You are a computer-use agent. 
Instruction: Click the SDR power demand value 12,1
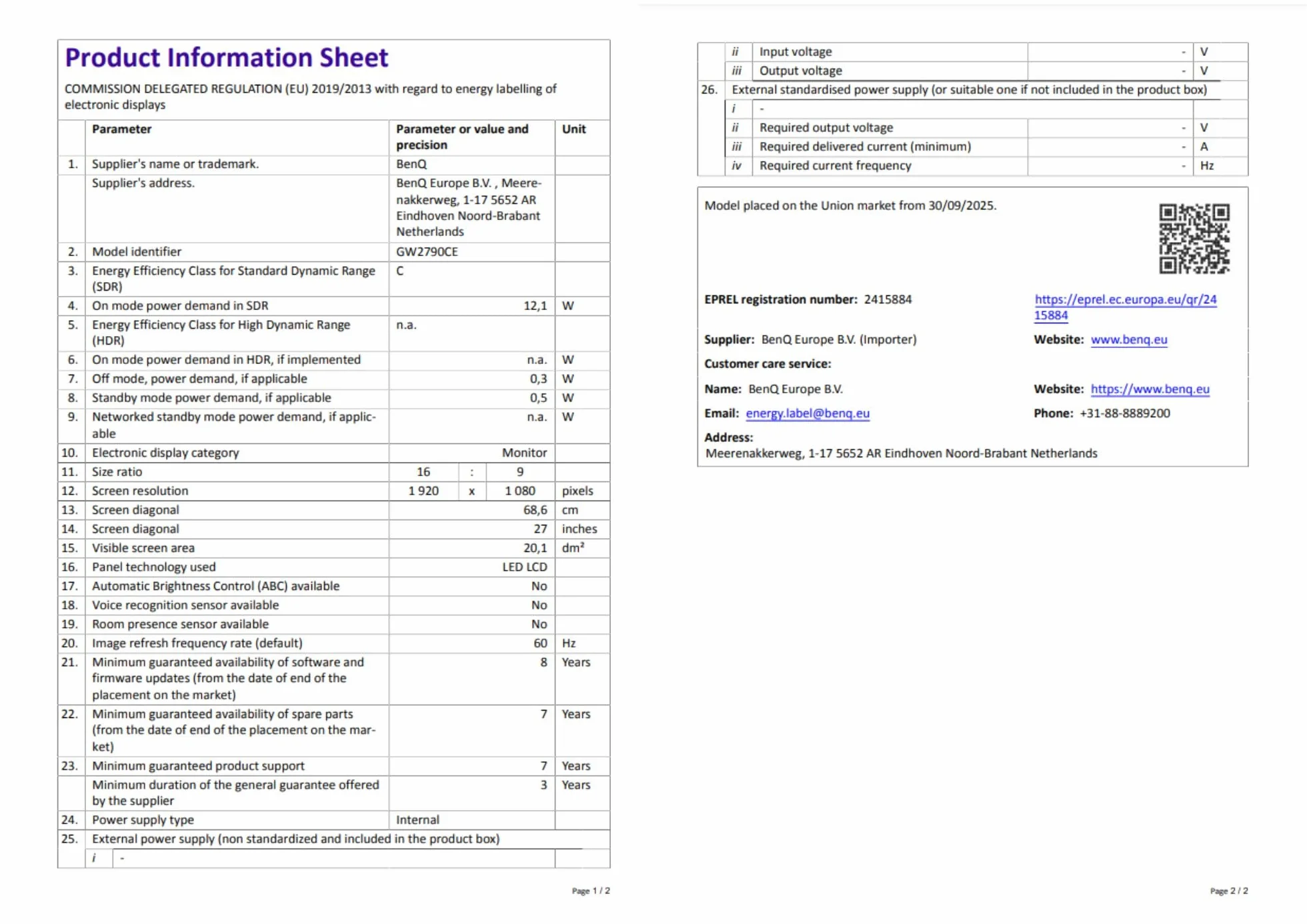pyautogui.click(x=535, y=305)
